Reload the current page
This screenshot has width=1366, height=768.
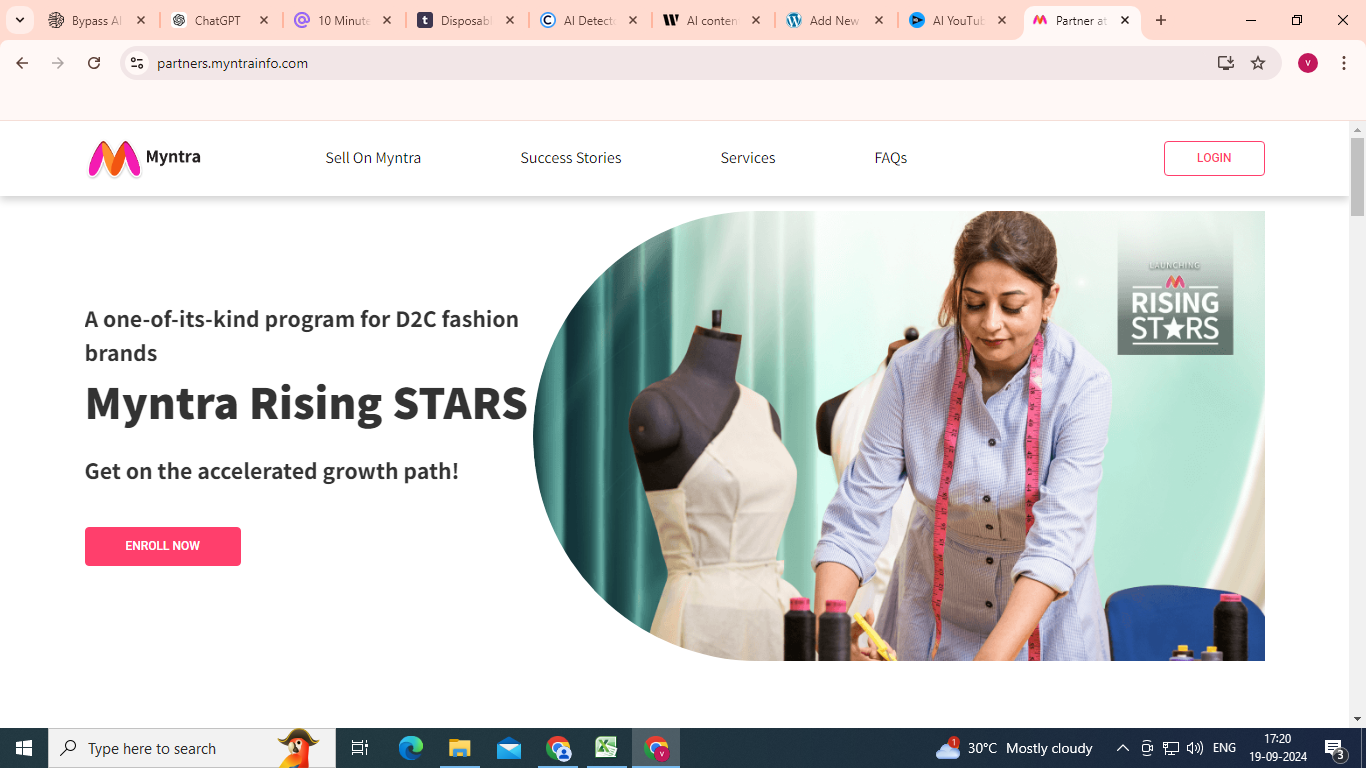tap(94, 63)
